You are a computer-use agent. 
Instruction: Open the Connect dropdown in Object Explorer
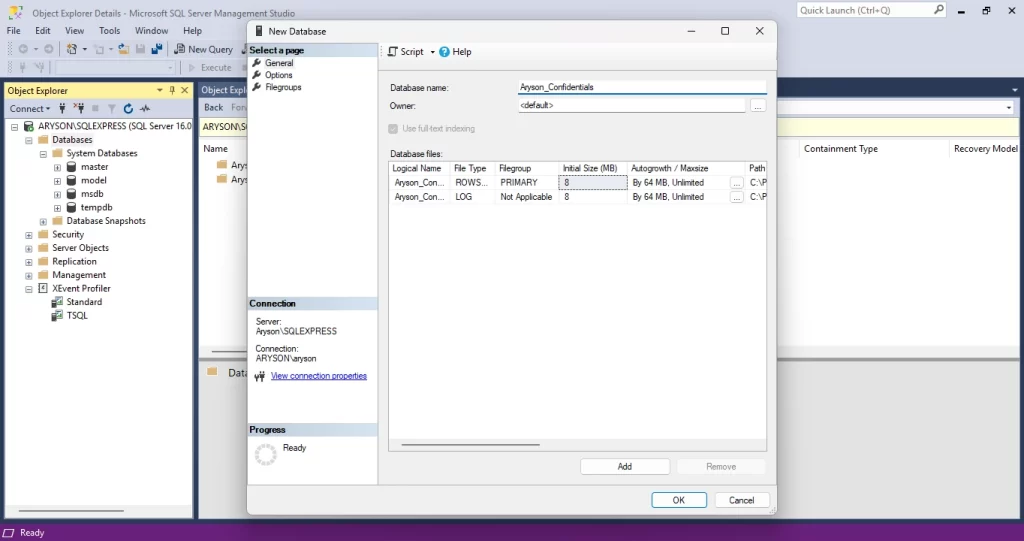tap(29, 108)
